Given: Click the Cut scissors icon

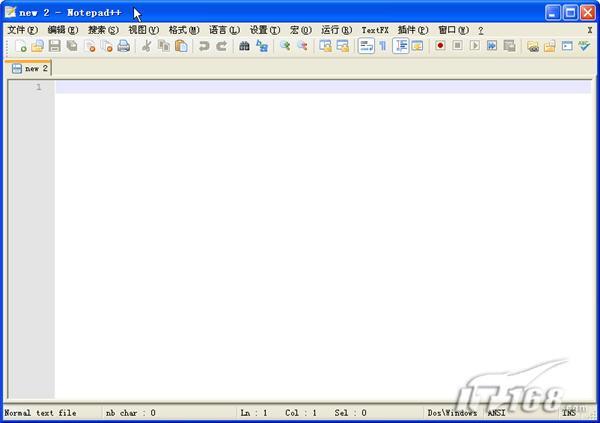Looking at the screenshot, I should (x=146, y=46).
